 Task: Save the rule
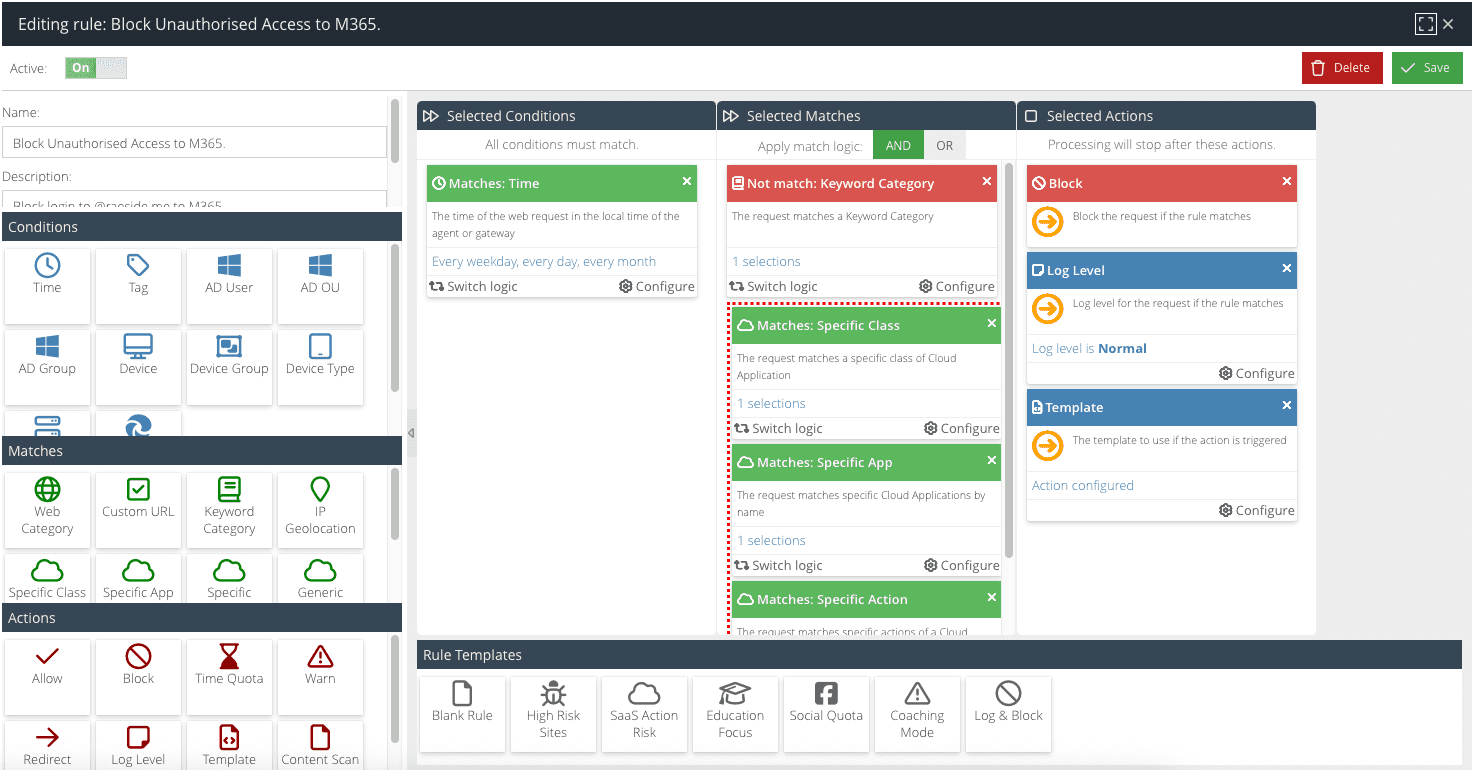tap(1426, 68)
